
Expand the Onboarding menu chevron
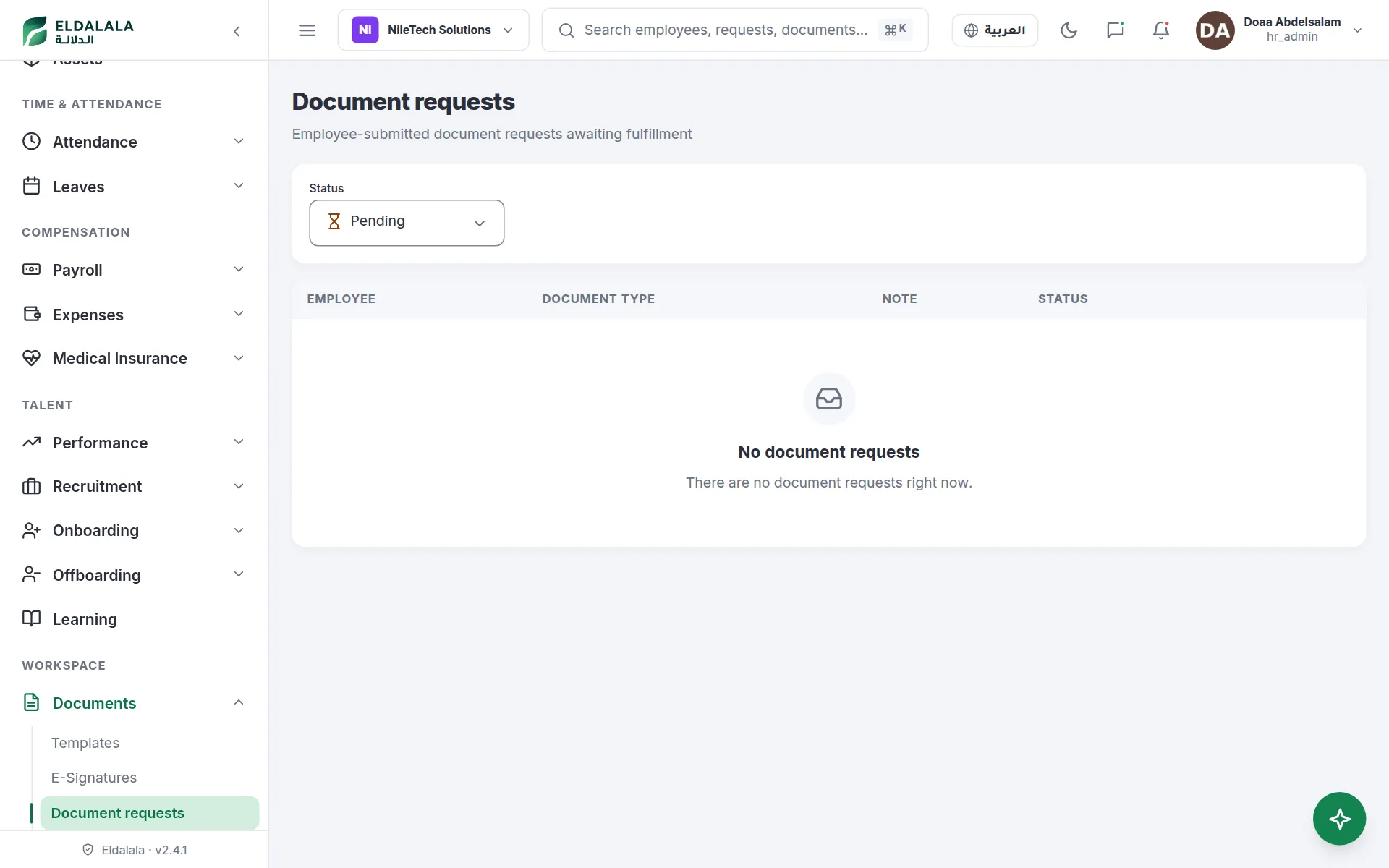point(239,530)
